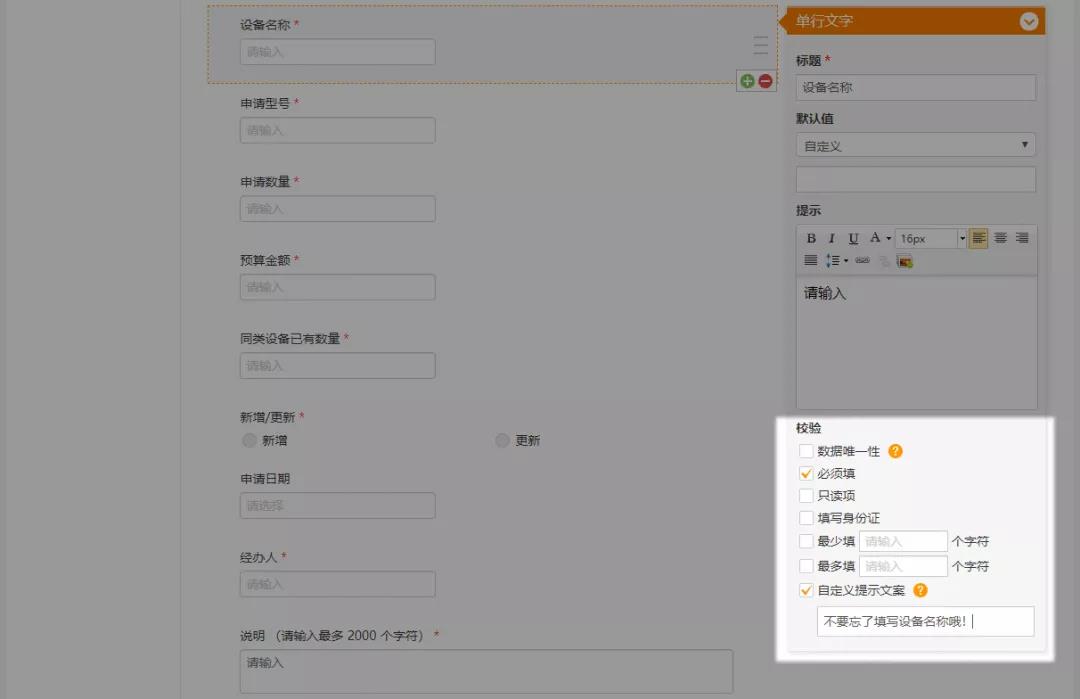Viewport: 1080px width, 699px height.
Task: Enable the 只读项 checkbox
Action: [806, 496]
